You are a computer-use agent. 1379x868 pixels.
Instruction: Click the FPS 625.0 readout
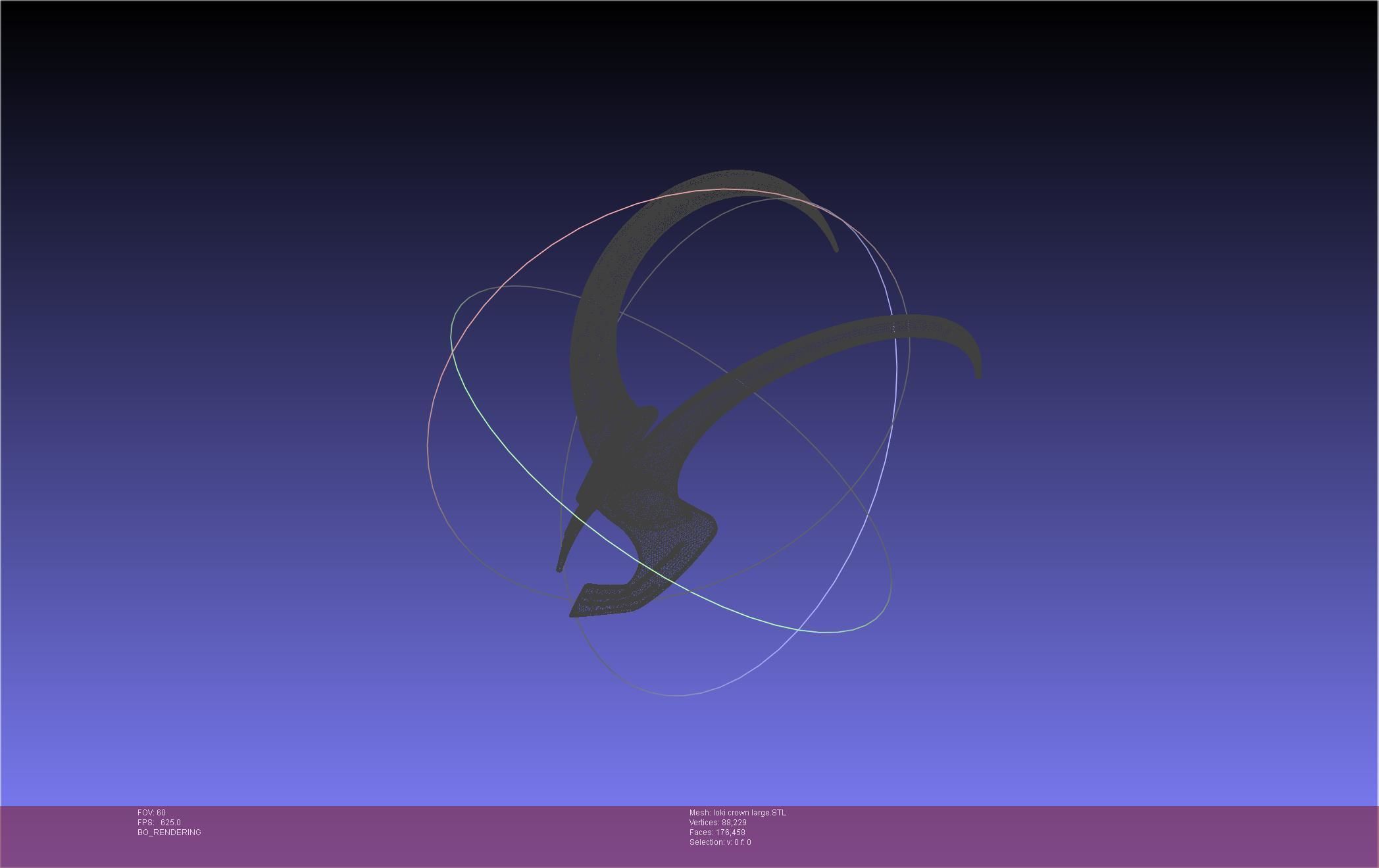click(x=159, y=823)
